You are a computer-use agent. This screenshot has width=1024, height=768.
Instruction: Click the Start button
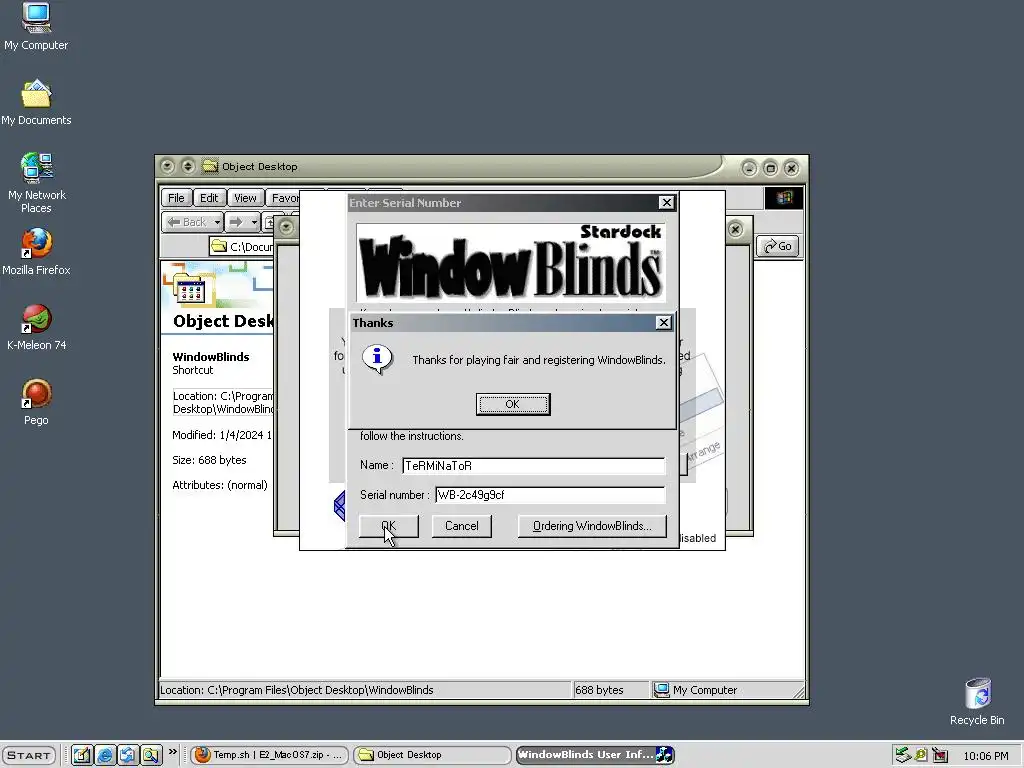tap(29, 755)
